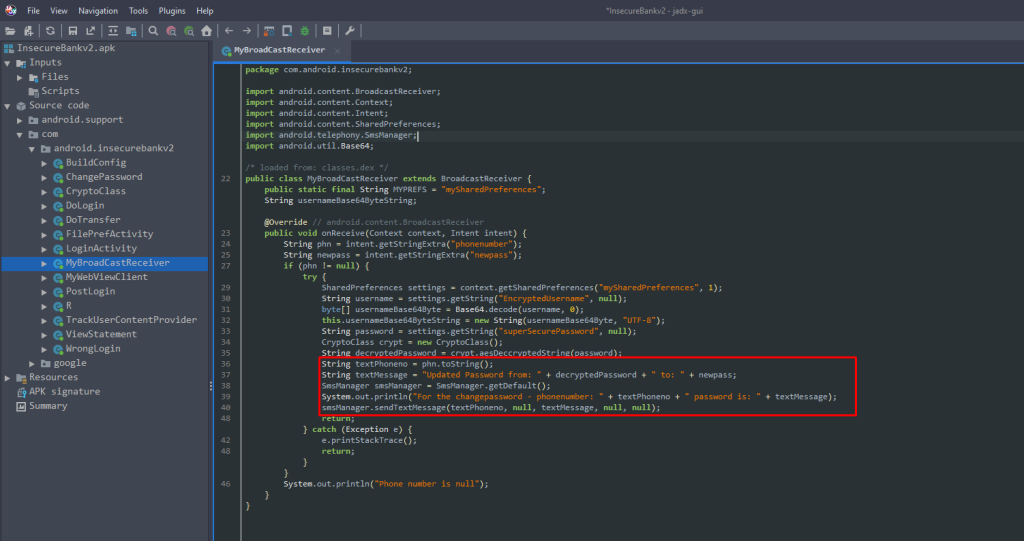Click the mySharedPreferences string on line 22
Viewport: 1024px width, 541px height.
(x=491, y=189)
